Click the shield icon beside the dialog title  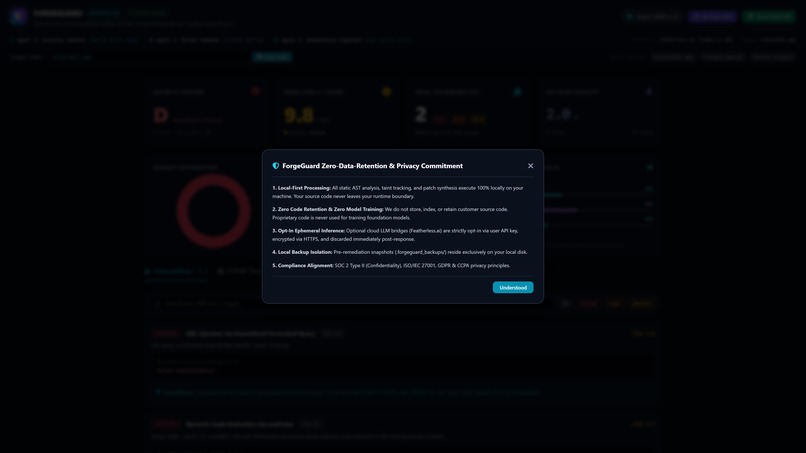[276, 166]
